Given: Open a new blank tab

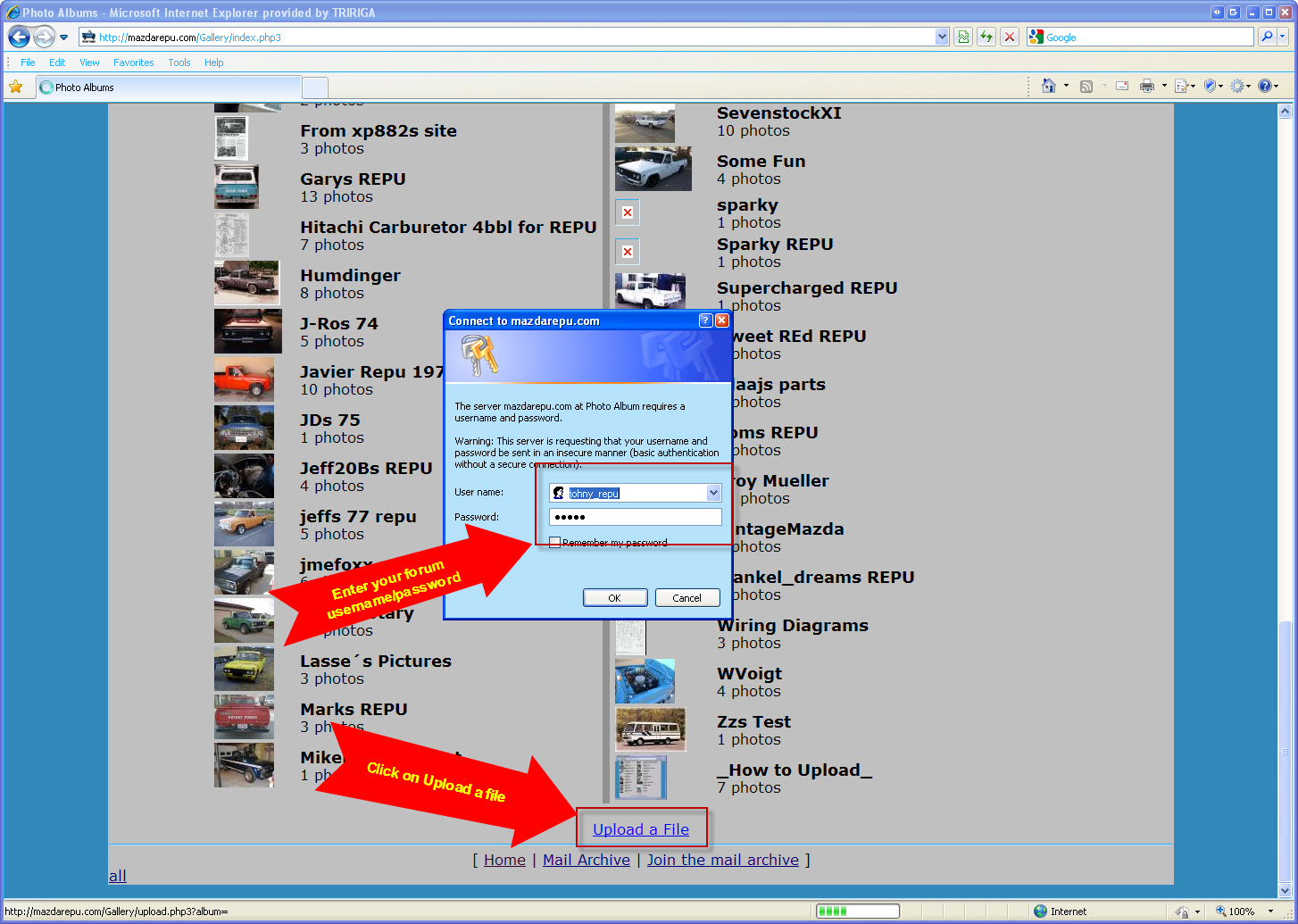Looking at the screenshot, I should coord(315,87).
